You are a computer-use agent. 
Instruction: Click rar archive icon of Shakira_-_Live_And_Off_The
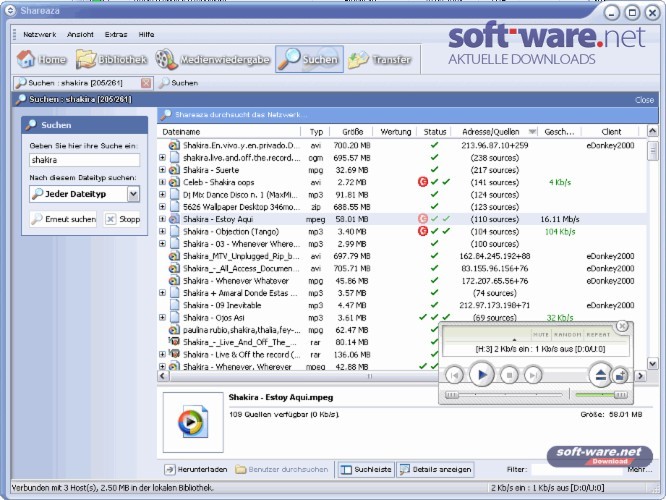(x=174, y=342)
